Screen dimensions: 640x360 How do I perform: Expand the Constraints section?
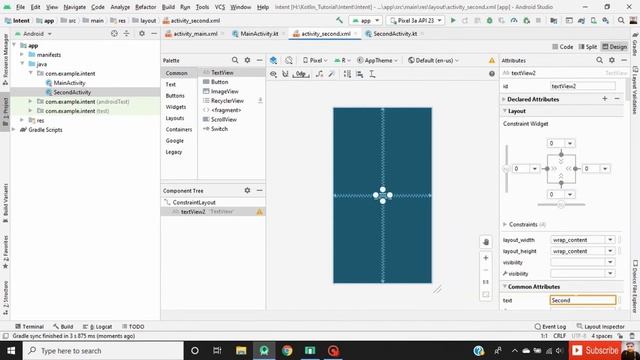tap(505, 224)
